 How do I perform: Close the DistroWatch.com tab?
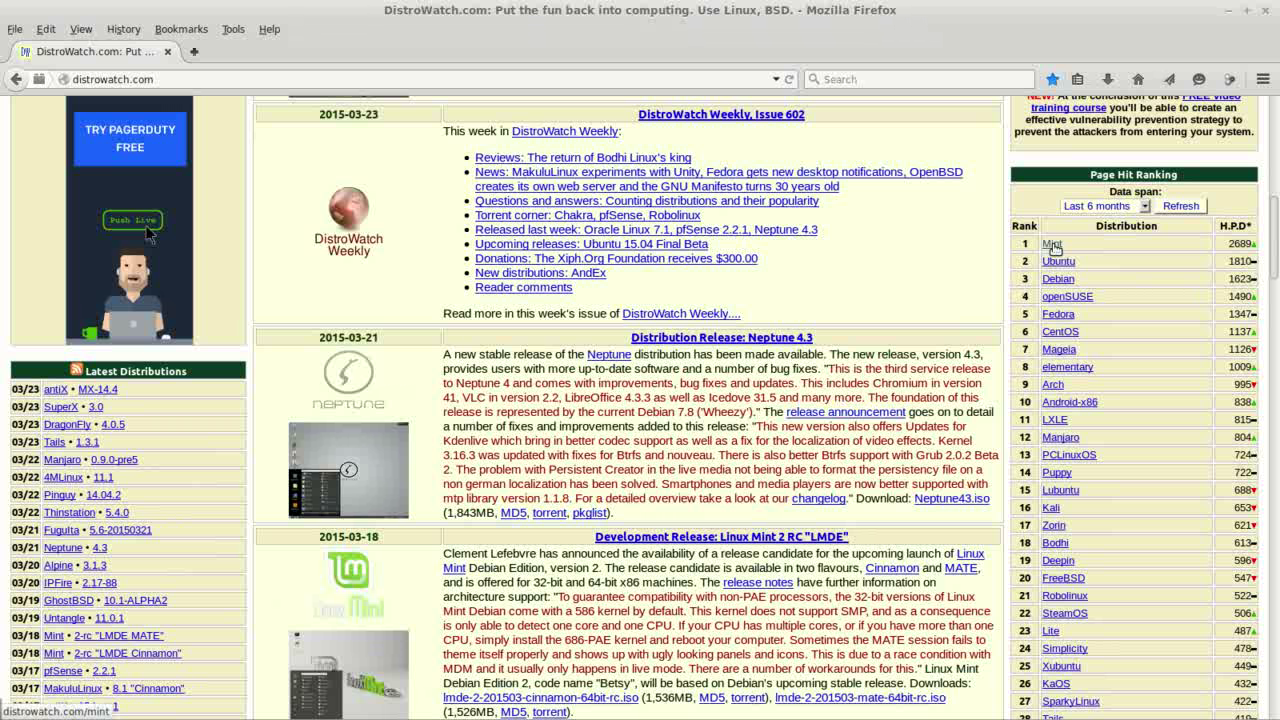tap(168, 51)
